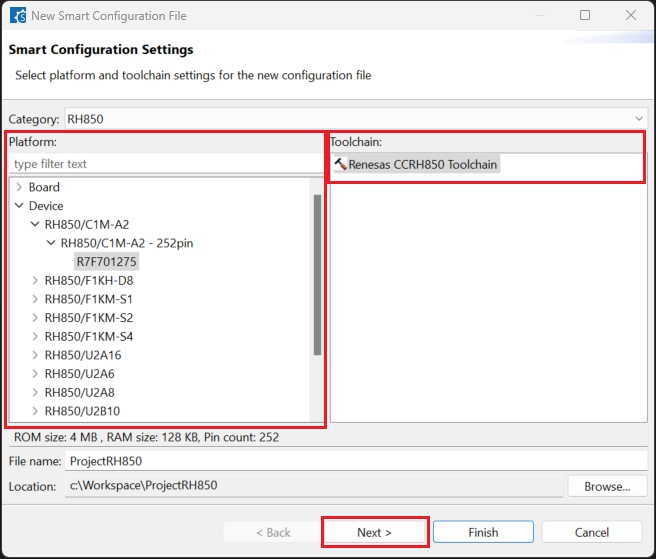Select RH850/U2A6 tree item
This screenshot has width=656, height=559.
point(79,374)
